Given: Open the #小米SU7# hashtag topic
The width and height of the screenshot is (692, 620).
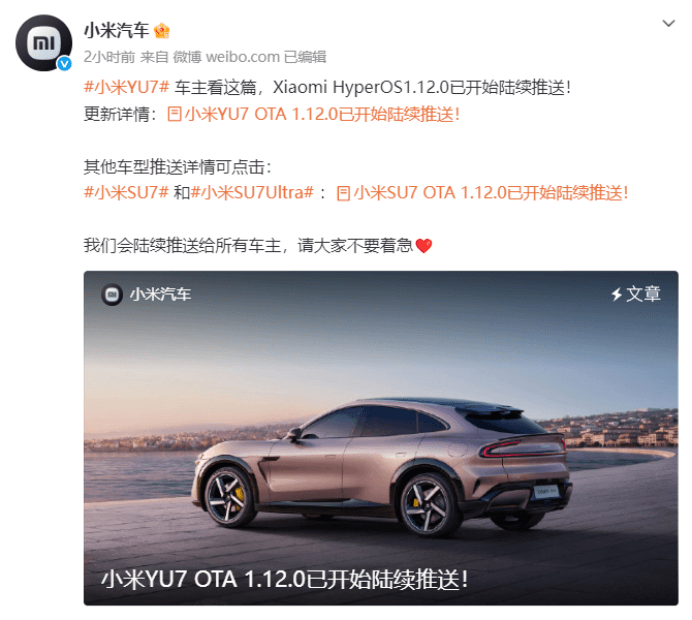Looking at the screenshot, I should click(x=126, y=193).
